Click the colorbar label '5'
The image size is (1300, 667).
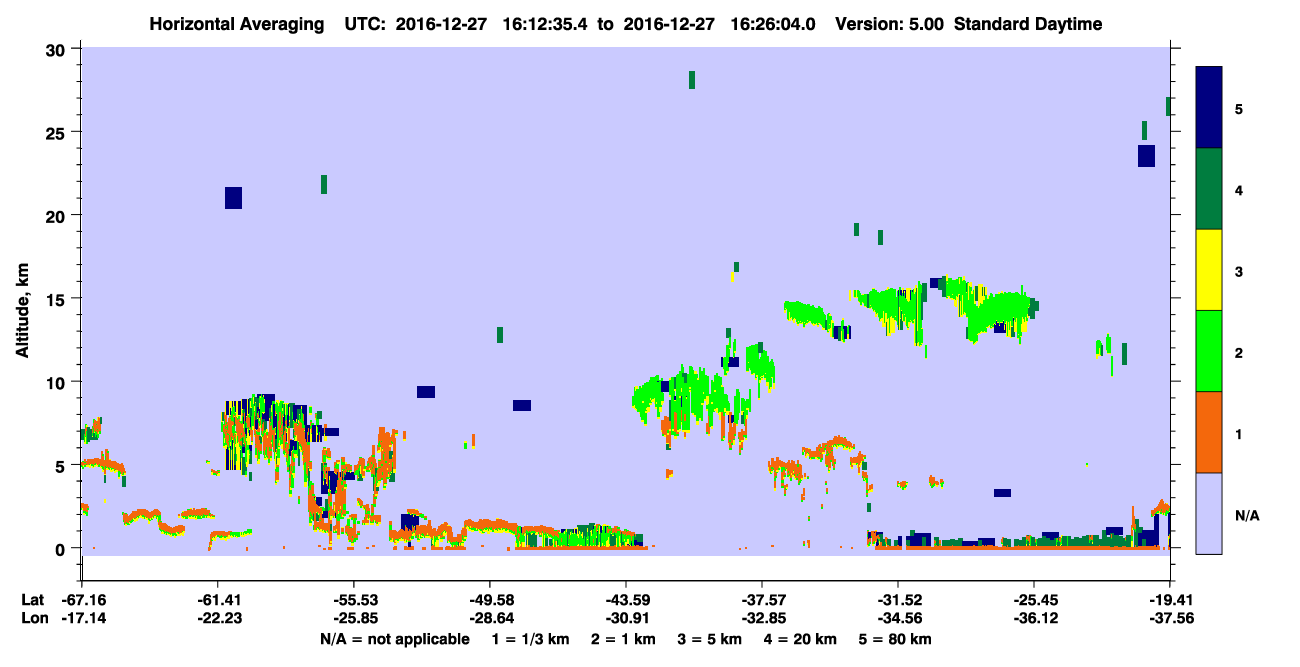pyautogui.click(x=1238, y=109)
